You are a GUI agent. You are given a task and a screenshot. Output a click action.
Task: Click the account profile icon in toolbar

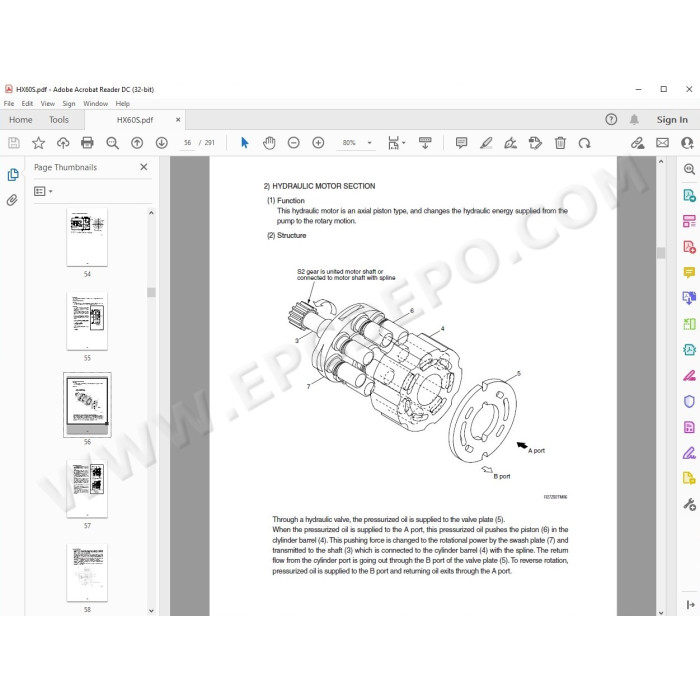pos(687,143)
